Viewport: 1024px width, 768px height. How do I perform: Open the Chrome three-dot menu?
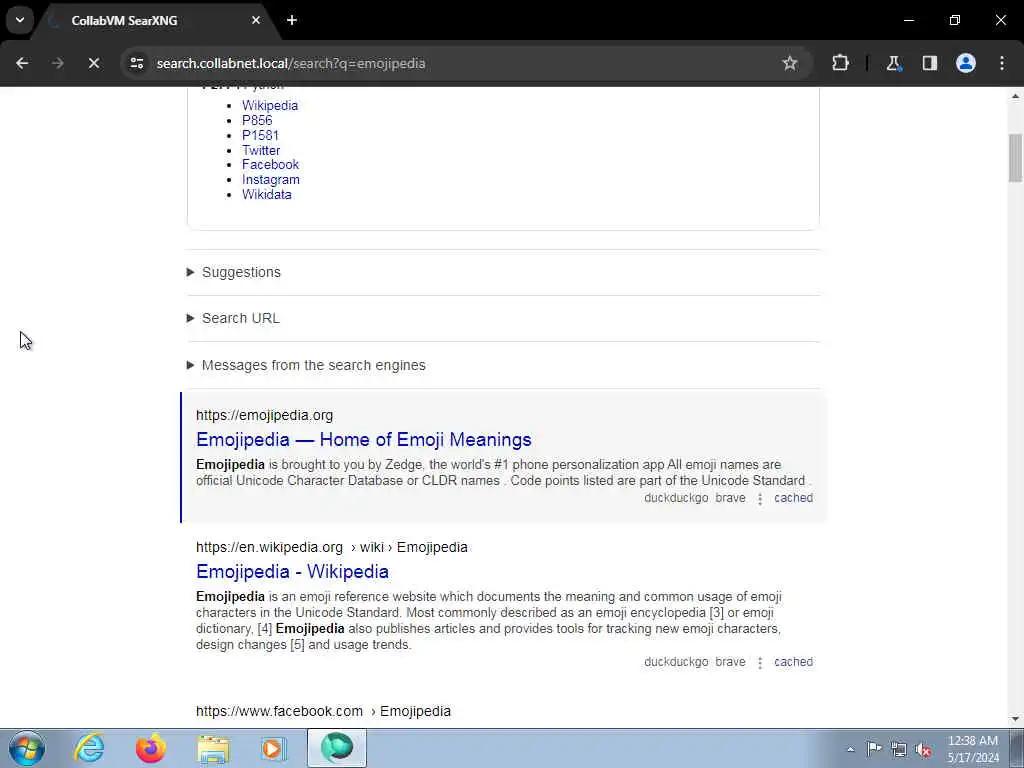[x=1002, y=63]
